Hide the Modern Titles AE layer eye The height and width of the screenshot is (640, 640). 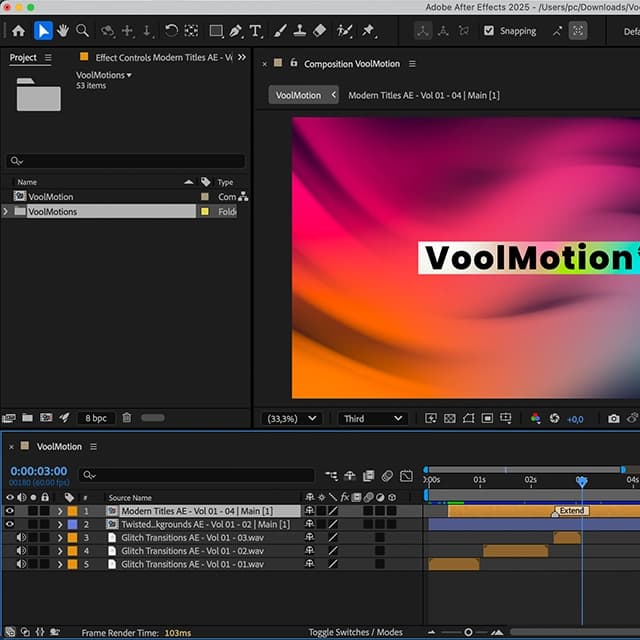[9, 511]
